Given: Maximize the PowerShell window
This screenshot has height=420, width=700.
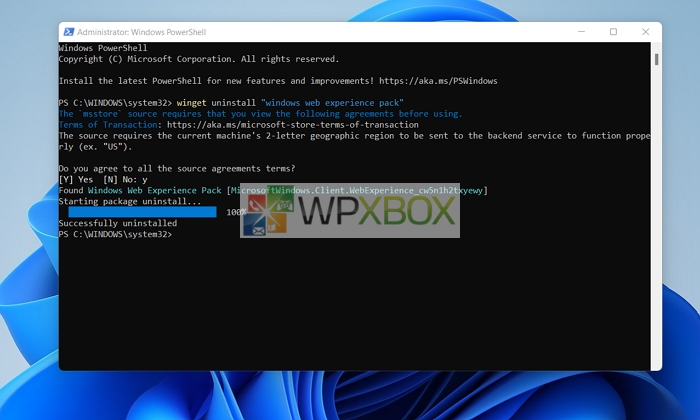Looking at the screenshot, I should tap(613, 32).
